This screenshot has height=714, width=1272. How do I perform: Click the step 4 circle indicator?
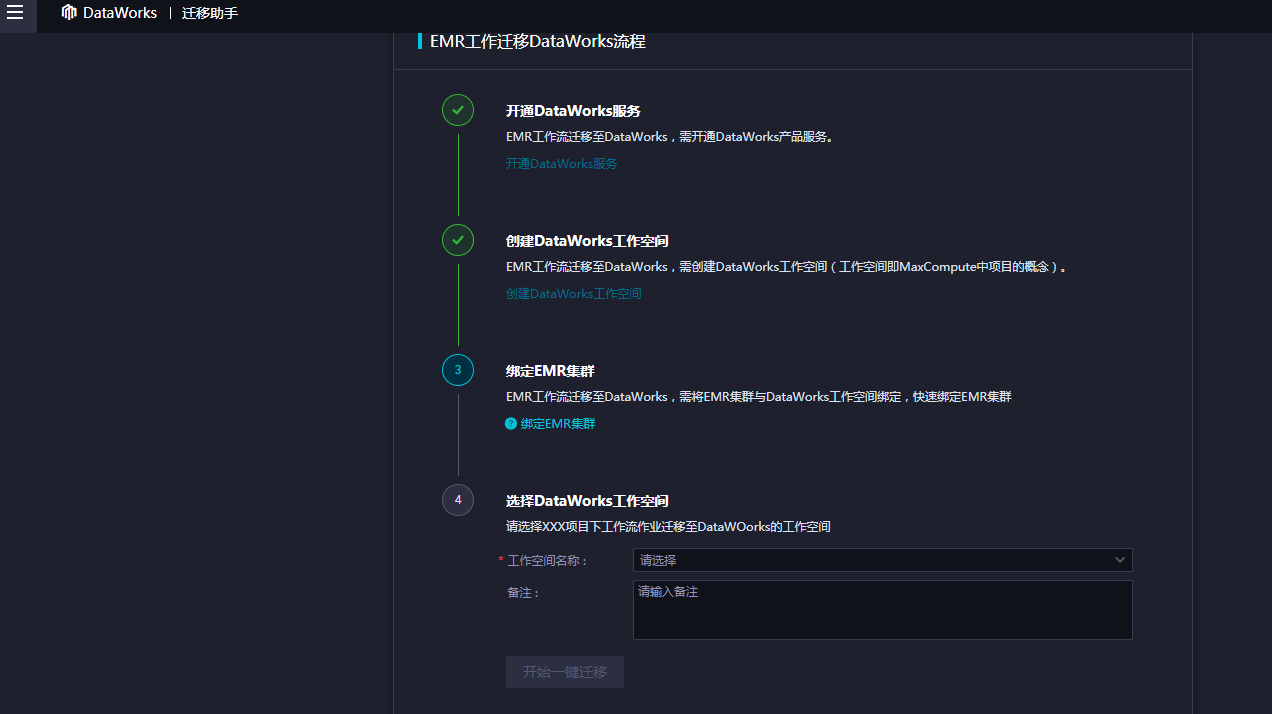pos(458,500)
